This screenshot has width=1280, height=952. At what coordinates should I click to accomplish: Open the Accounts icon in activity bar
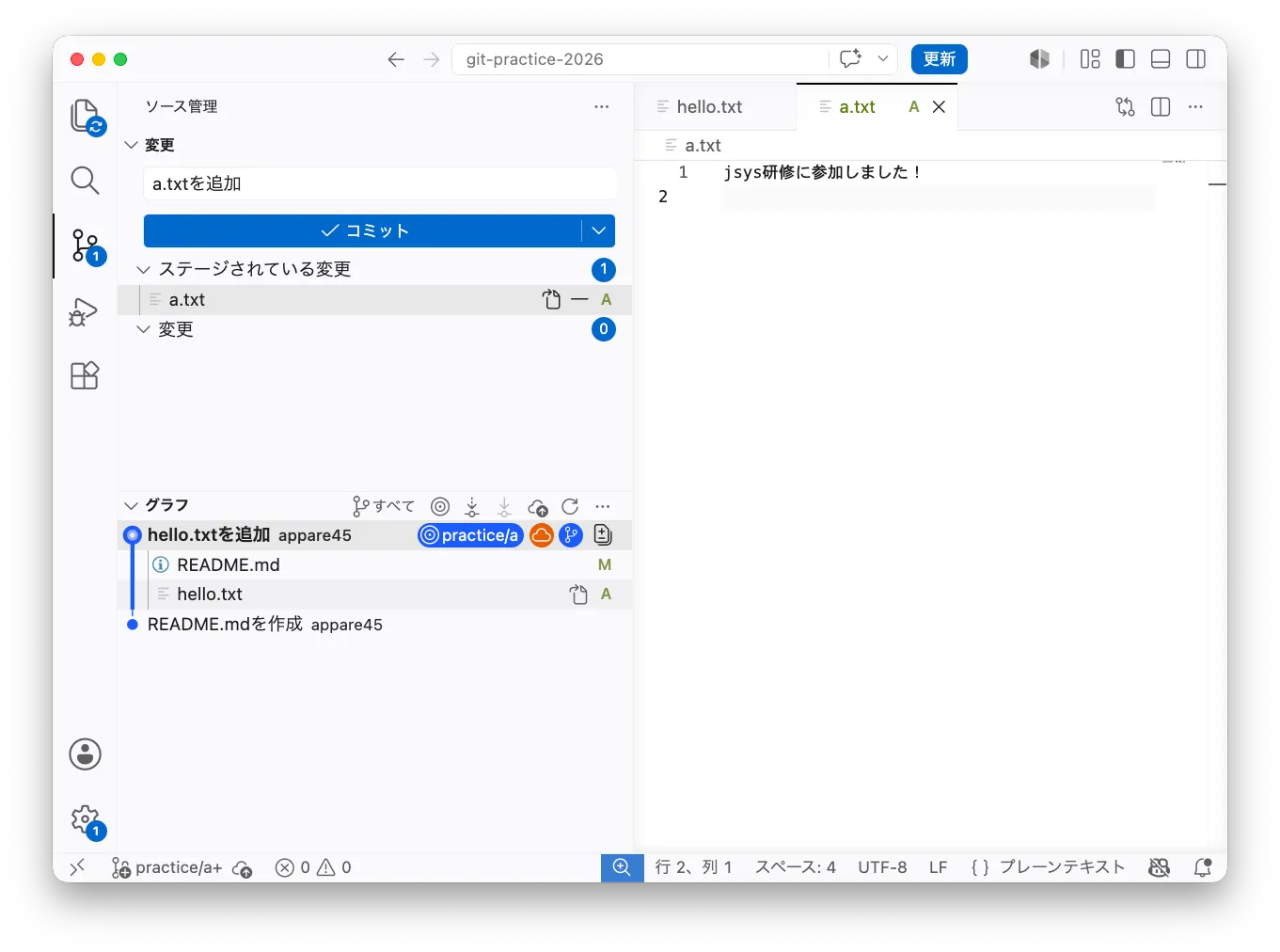coord(86,754)
